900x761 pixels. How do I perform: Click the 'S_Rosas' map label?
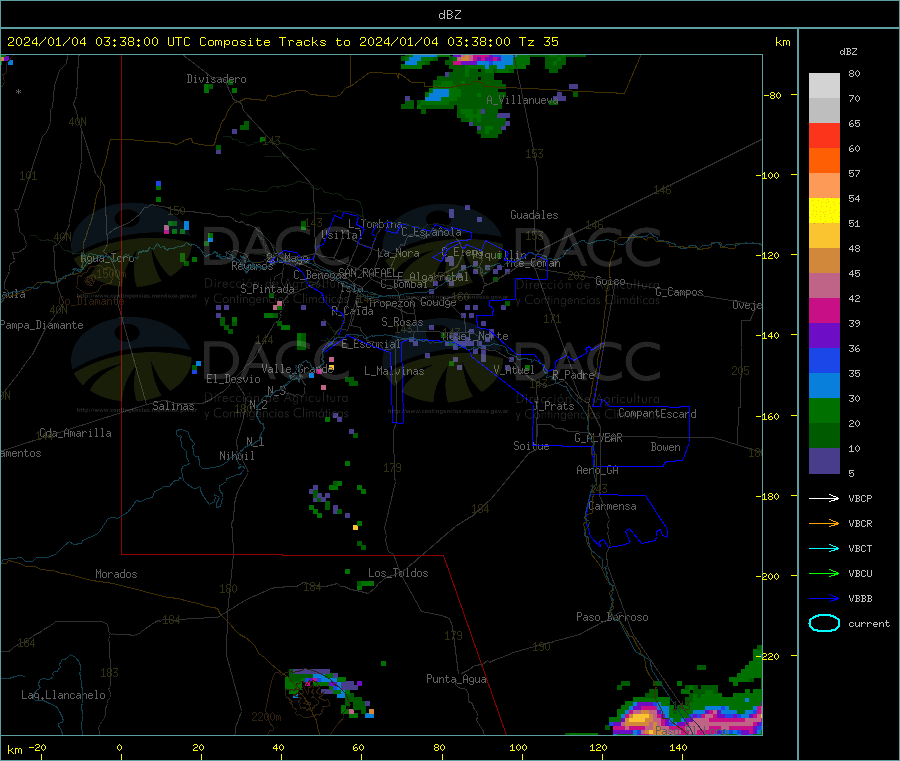(x=402, y=322)
